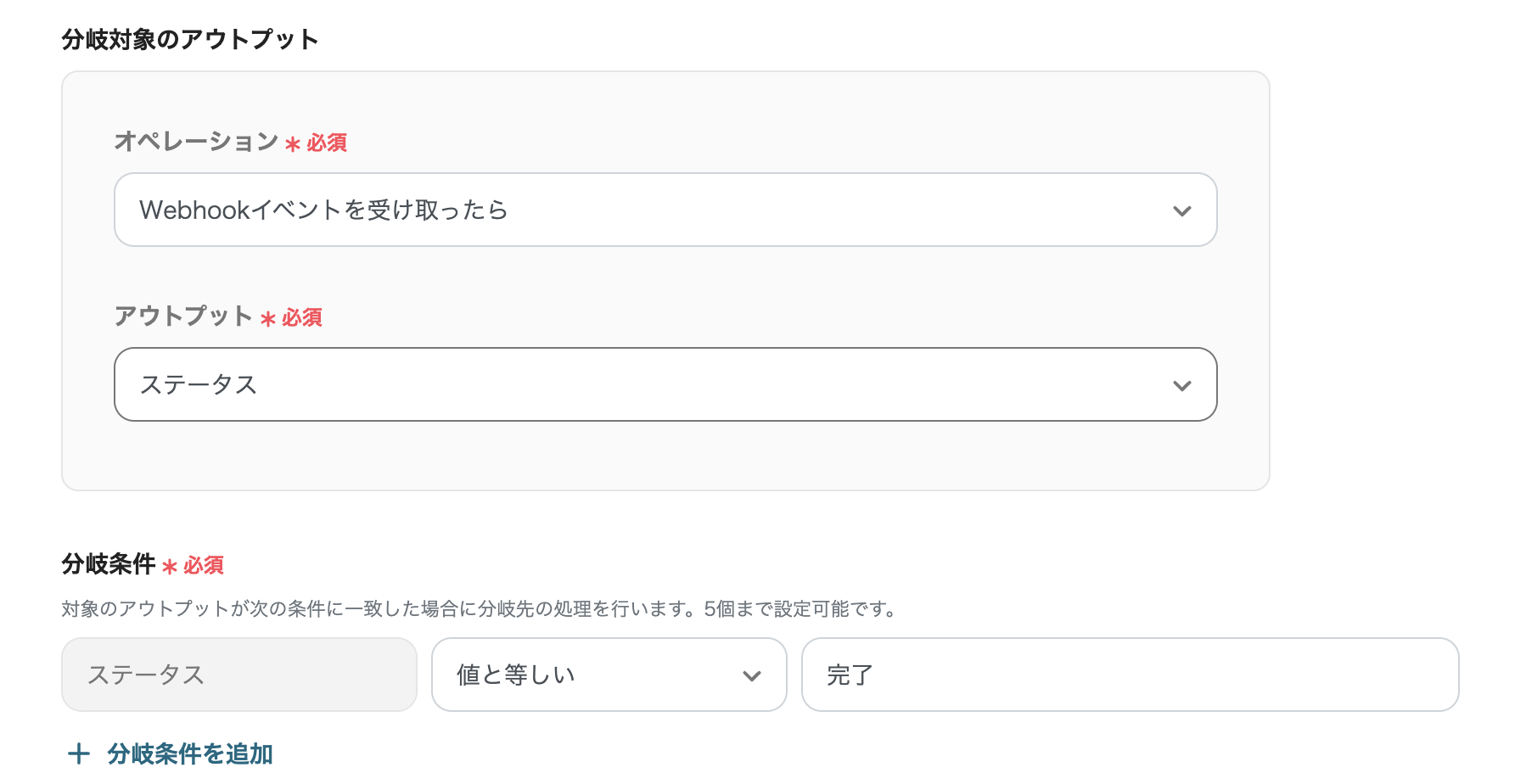Viewport: 1526px width, 784px height.
Task: Click the chevron on the ステータス output selector
Action: pos(1181,384)
